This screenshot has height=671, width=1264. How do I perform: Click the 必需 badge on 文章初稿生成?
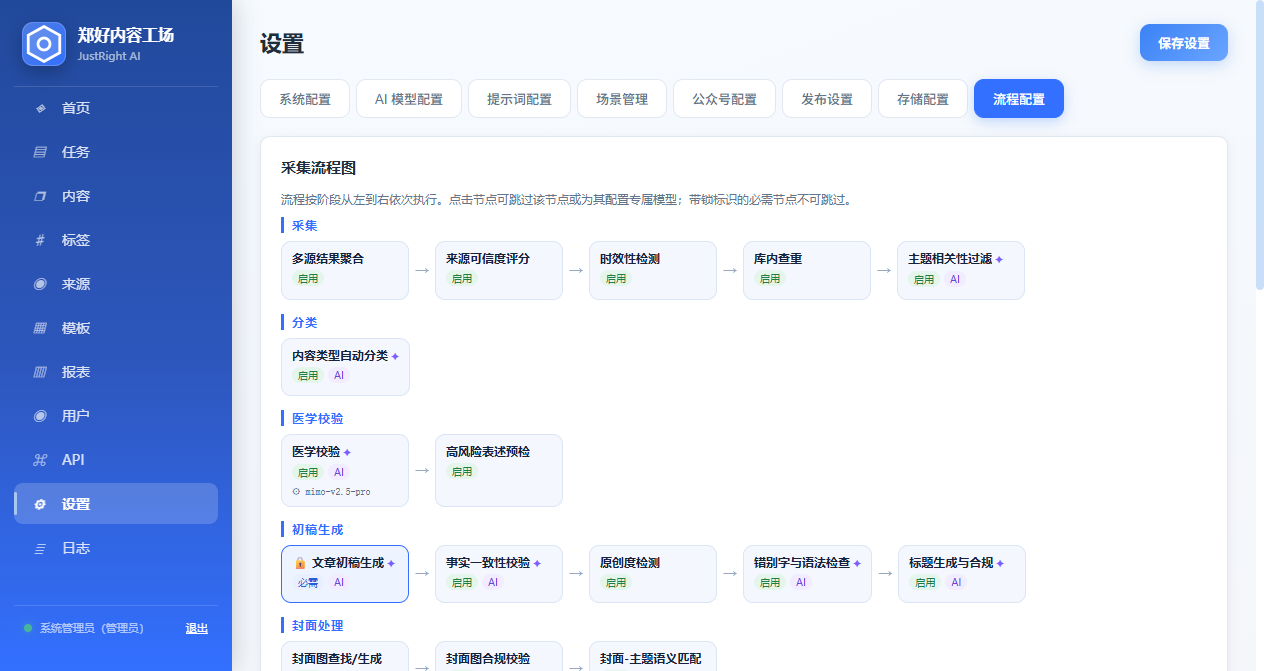pyautogui.click(x=307, y=583)
